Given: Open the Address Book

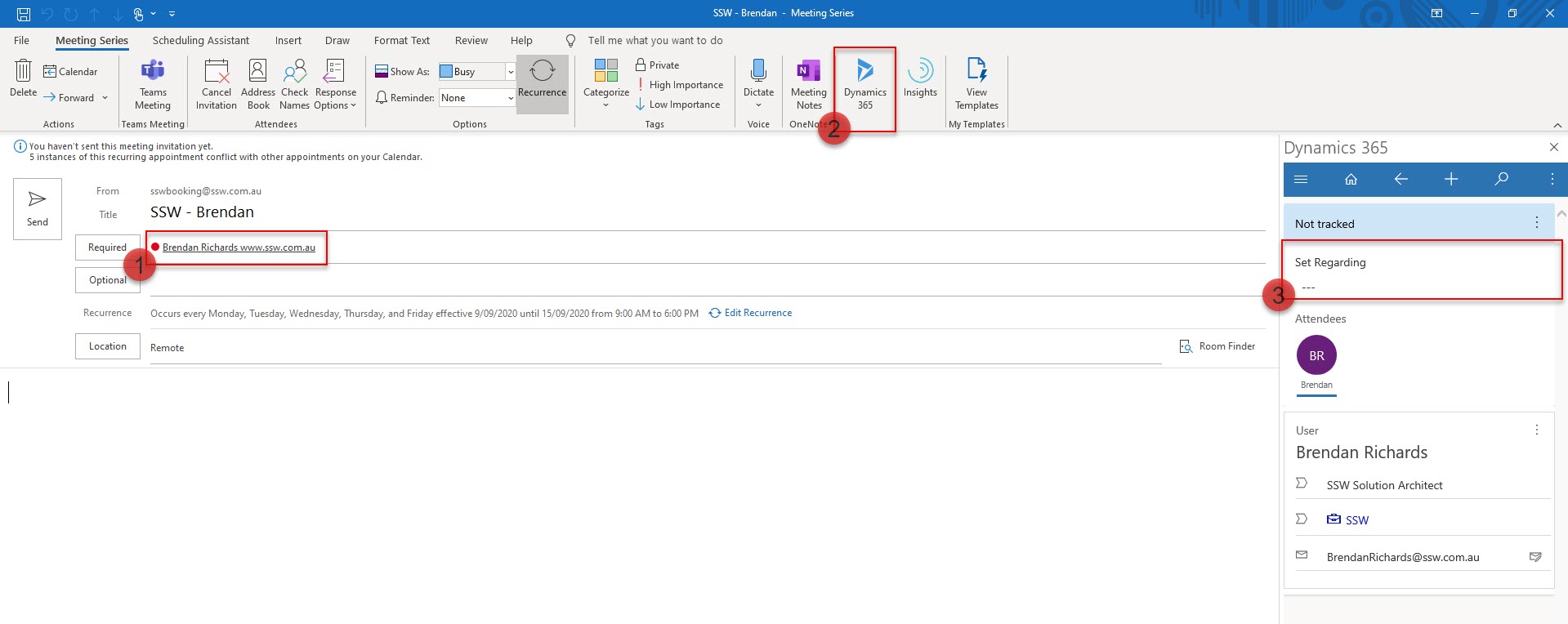Looking at the screenshot, I should point(258,83).
